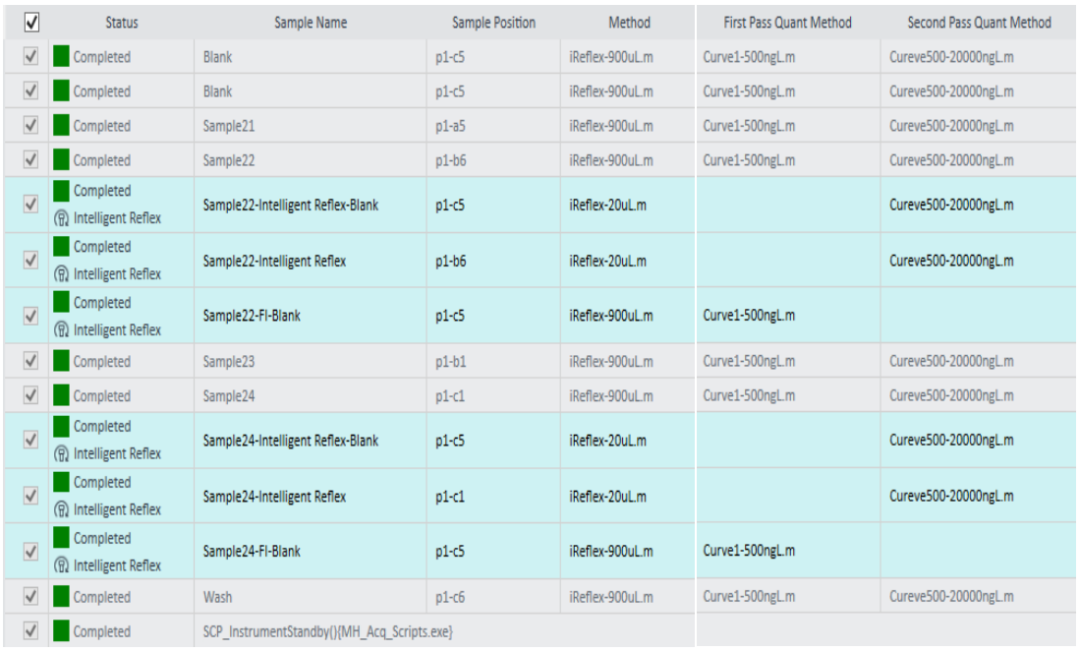Click the Sample Position column header
Image resolution: width=1080 pixels, height=652 pixels.
pyautogui.click(x=493, y=23)
